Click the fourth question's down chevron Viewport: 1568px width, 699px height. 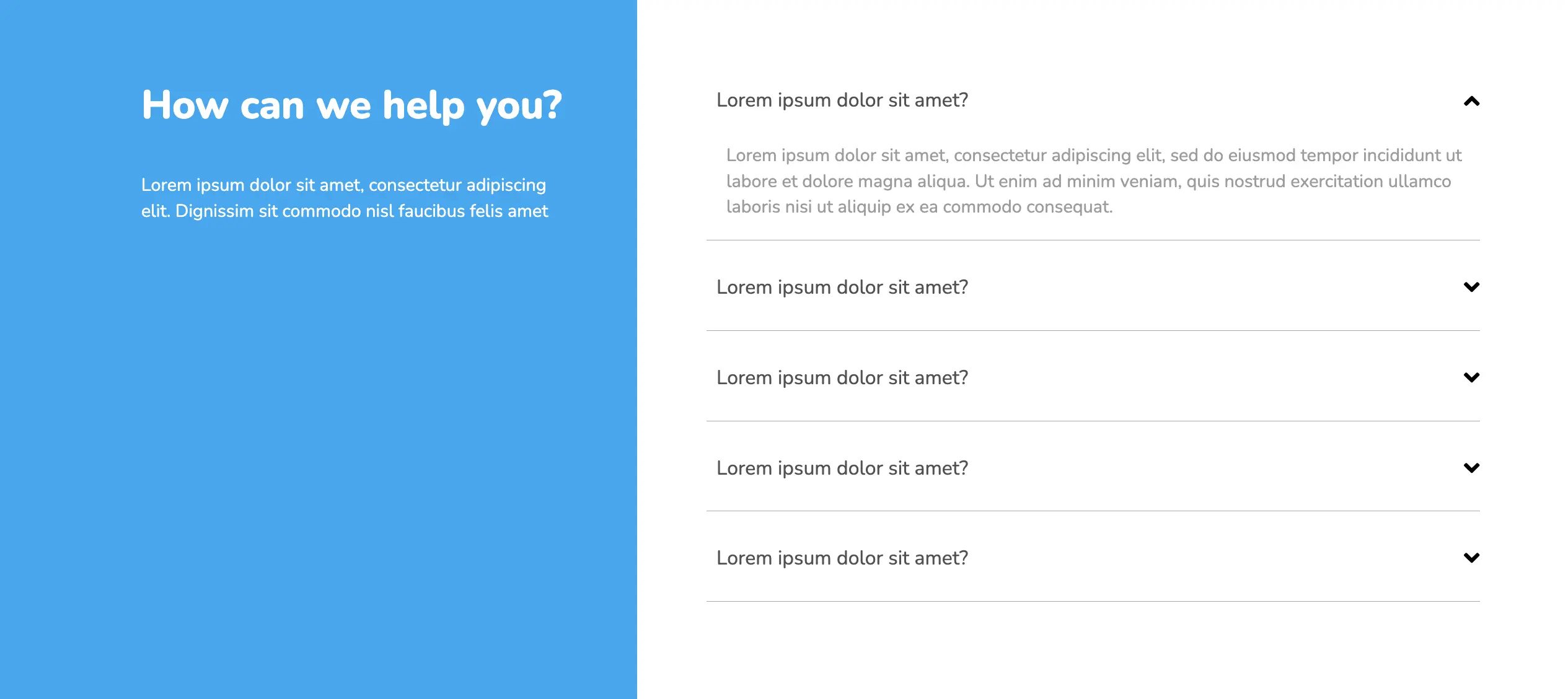pyautogui.click(x=1471, y=468)
